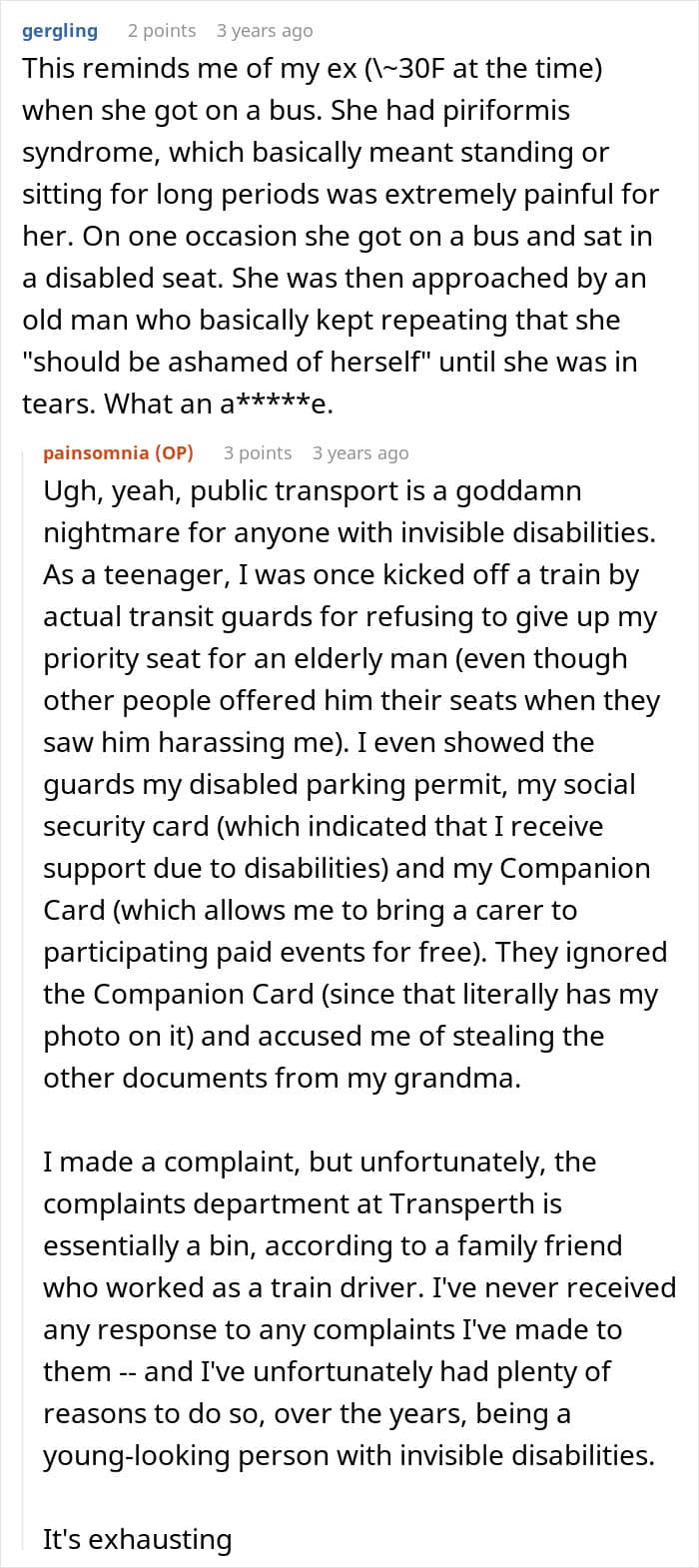Click the paragraph starting "Ugh, yeah, public transport"
The image size is (699, 1568).
click(x=354, y=784)
